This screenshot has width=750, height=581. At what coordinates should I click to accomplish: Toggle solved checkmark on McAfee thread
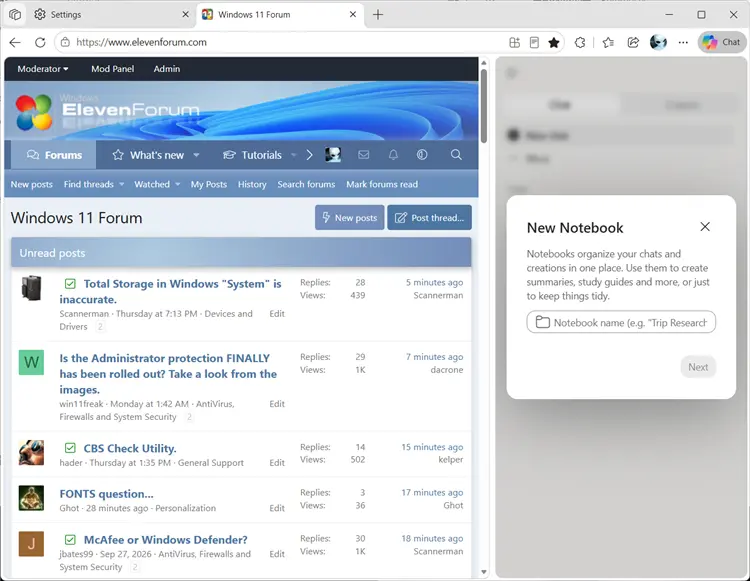[x=70, y=540]
